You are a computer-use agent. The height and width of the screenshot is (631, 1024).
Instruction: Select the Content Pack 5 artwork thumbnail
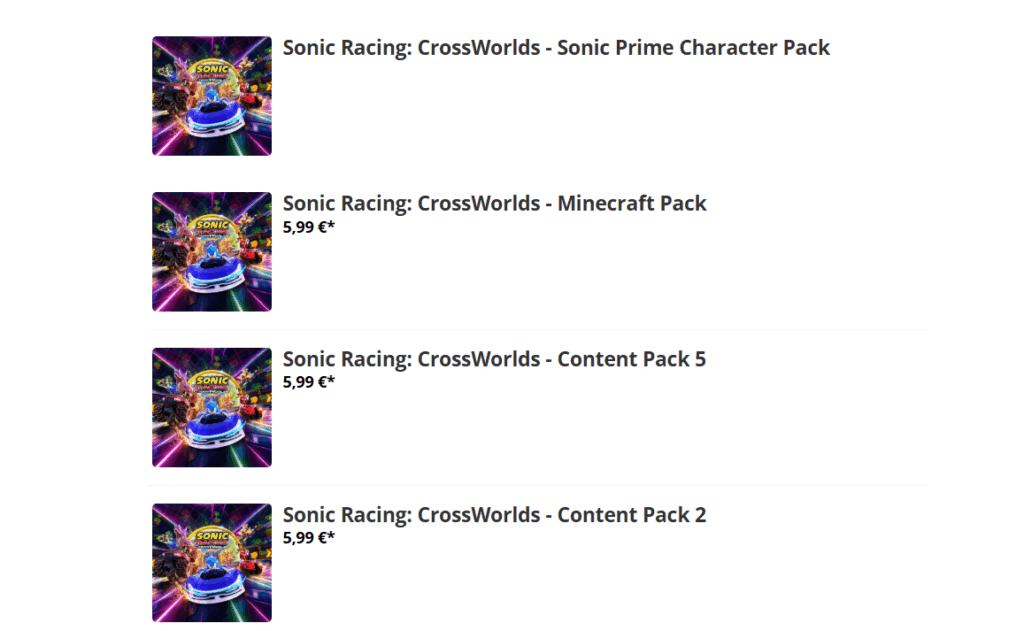coord(211,408)
